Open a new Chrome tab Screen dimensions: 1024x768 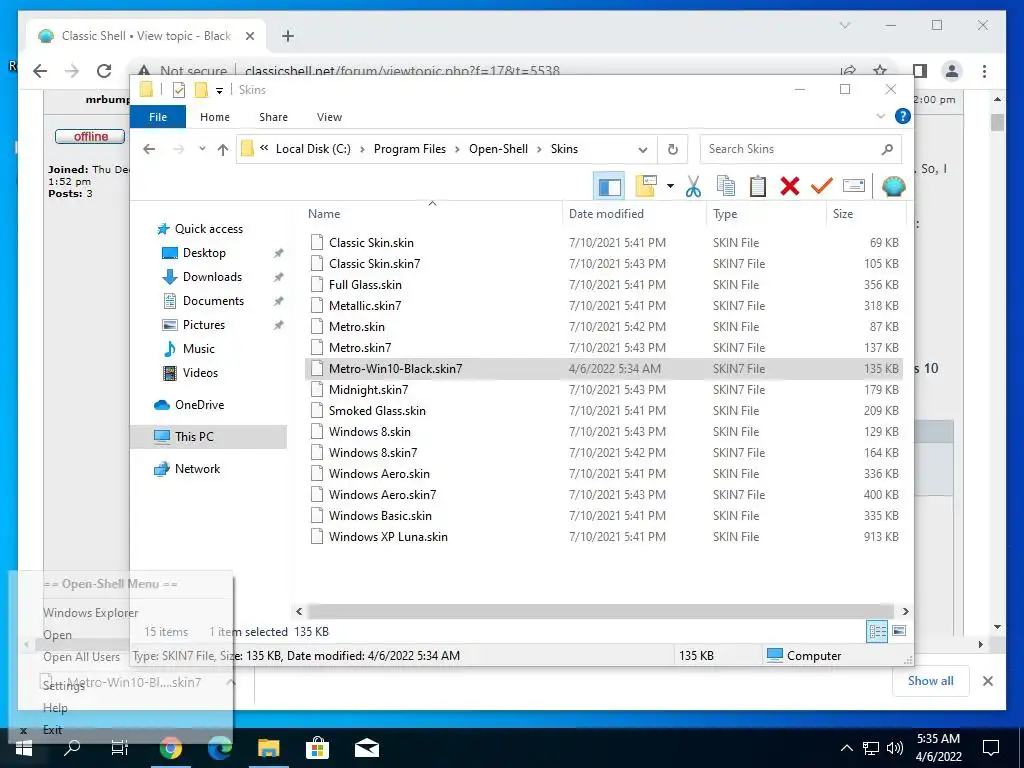287,36
